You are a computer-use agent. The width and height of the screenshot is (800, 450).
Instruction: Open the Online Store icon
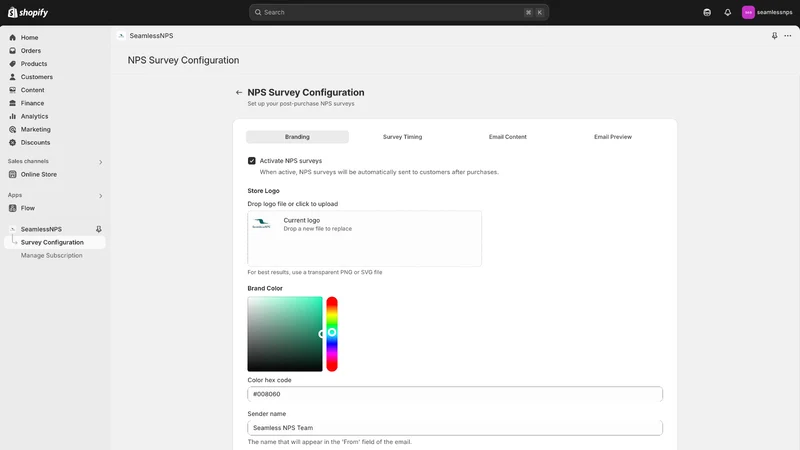13,174
